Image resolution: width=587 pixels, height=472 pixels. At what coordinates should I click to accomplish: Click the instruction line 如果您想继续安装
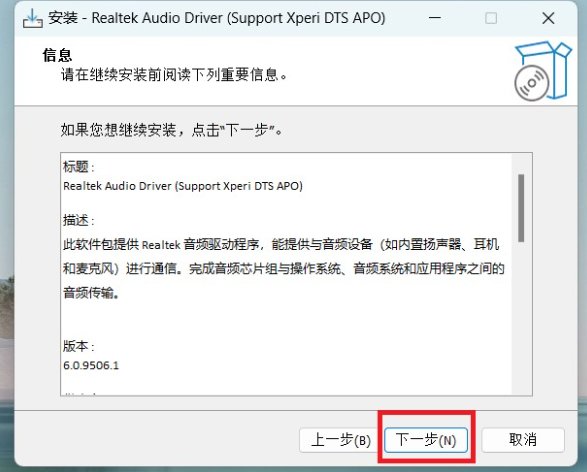coord(172,130)
